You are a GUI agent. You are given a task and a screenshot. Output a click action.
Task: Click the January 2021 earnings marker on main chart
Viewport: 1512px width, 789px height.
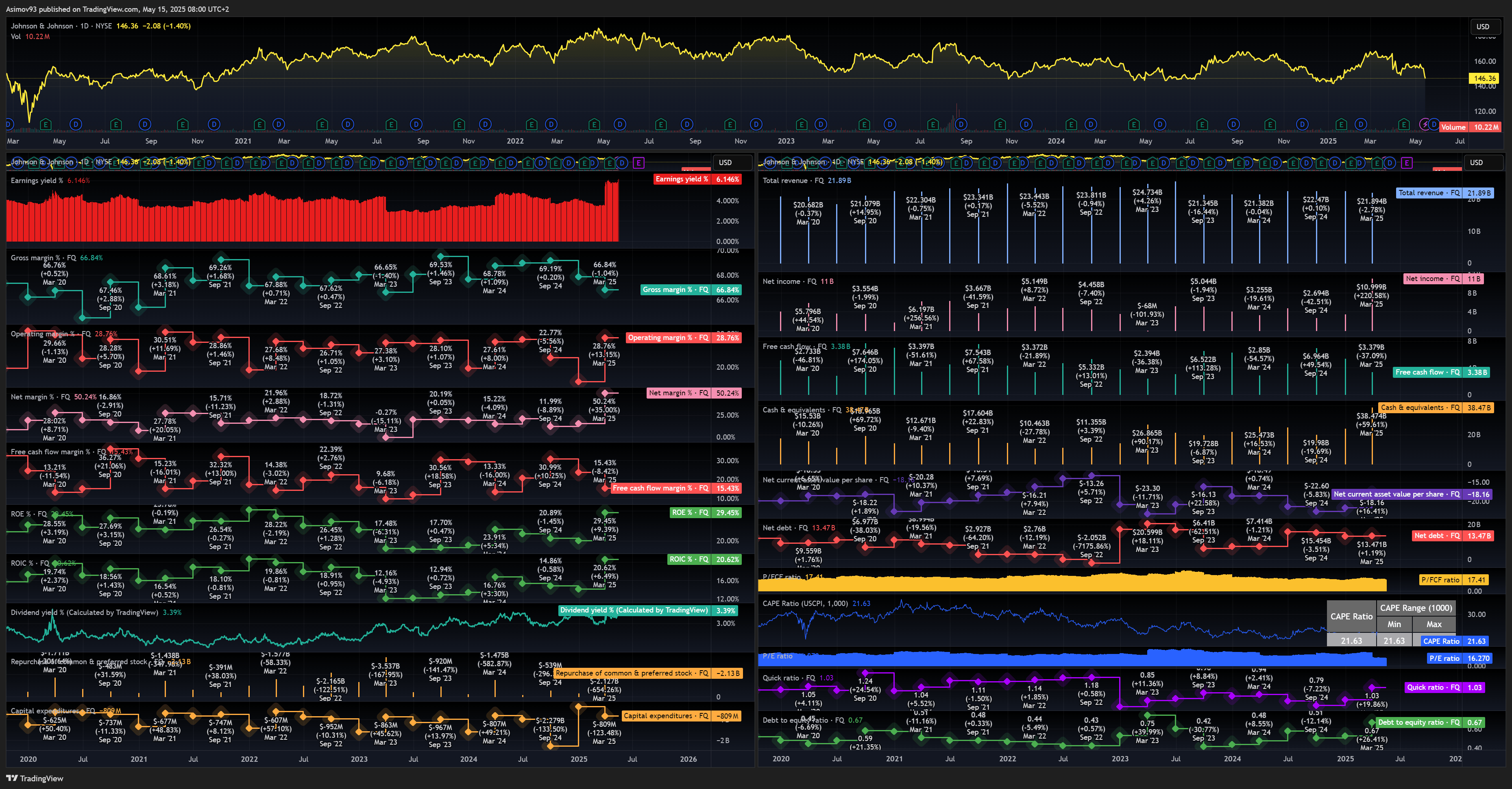pos(259,124)
